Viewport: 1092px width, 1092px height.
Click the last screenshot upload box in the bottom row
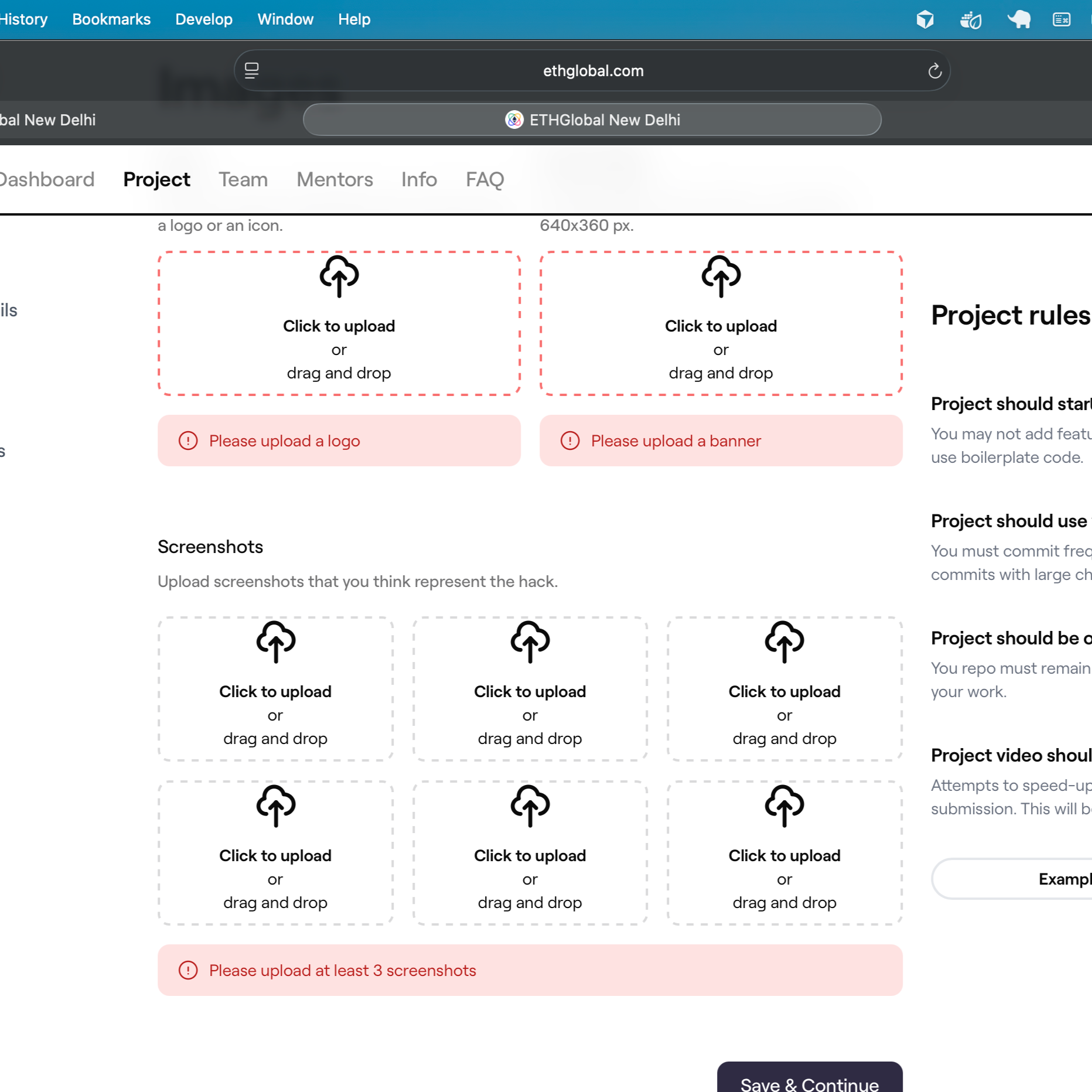point(784,853)
